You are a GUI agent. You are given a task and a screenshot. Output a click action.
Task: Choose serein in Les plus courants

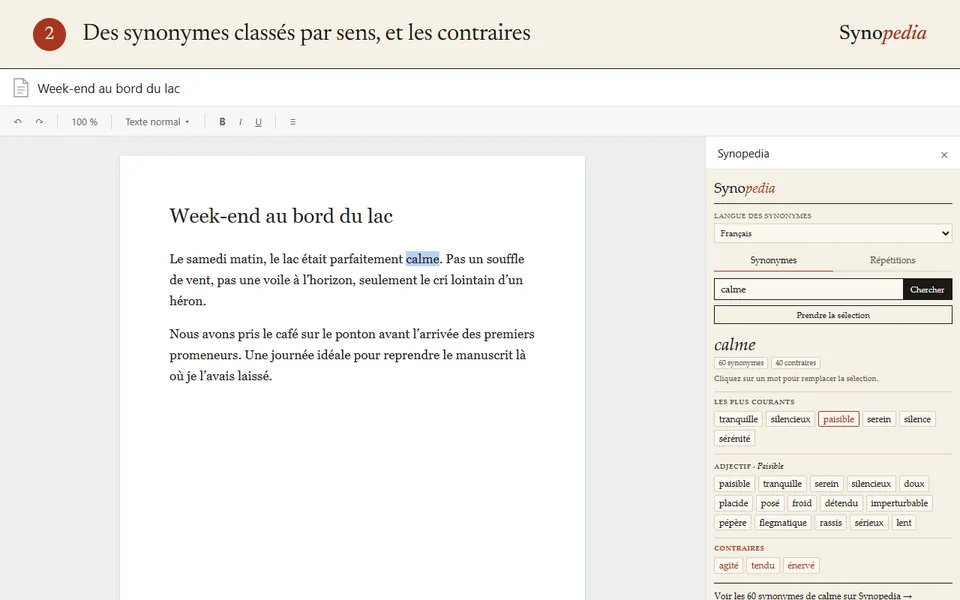point(879,419)
